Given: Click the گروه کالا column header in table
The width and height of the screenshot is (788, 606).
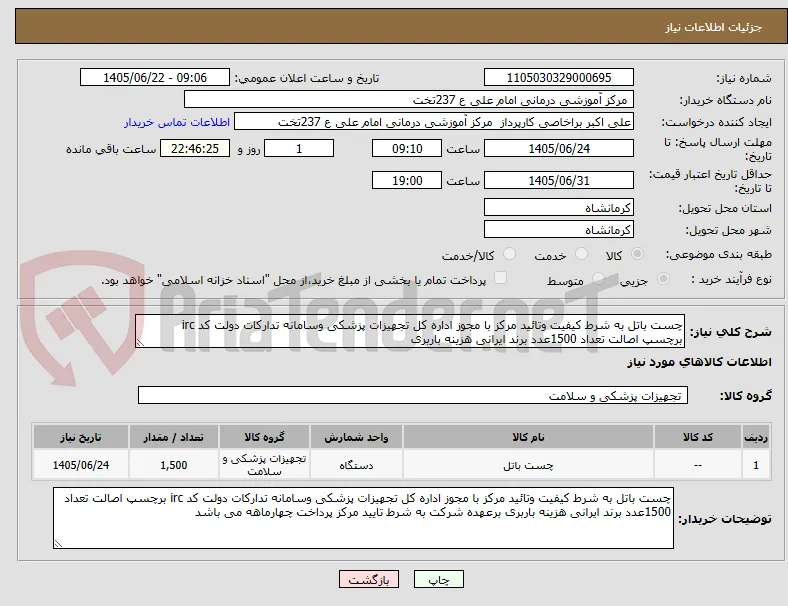Looking at the screenshot, I should tap(264, 437).
